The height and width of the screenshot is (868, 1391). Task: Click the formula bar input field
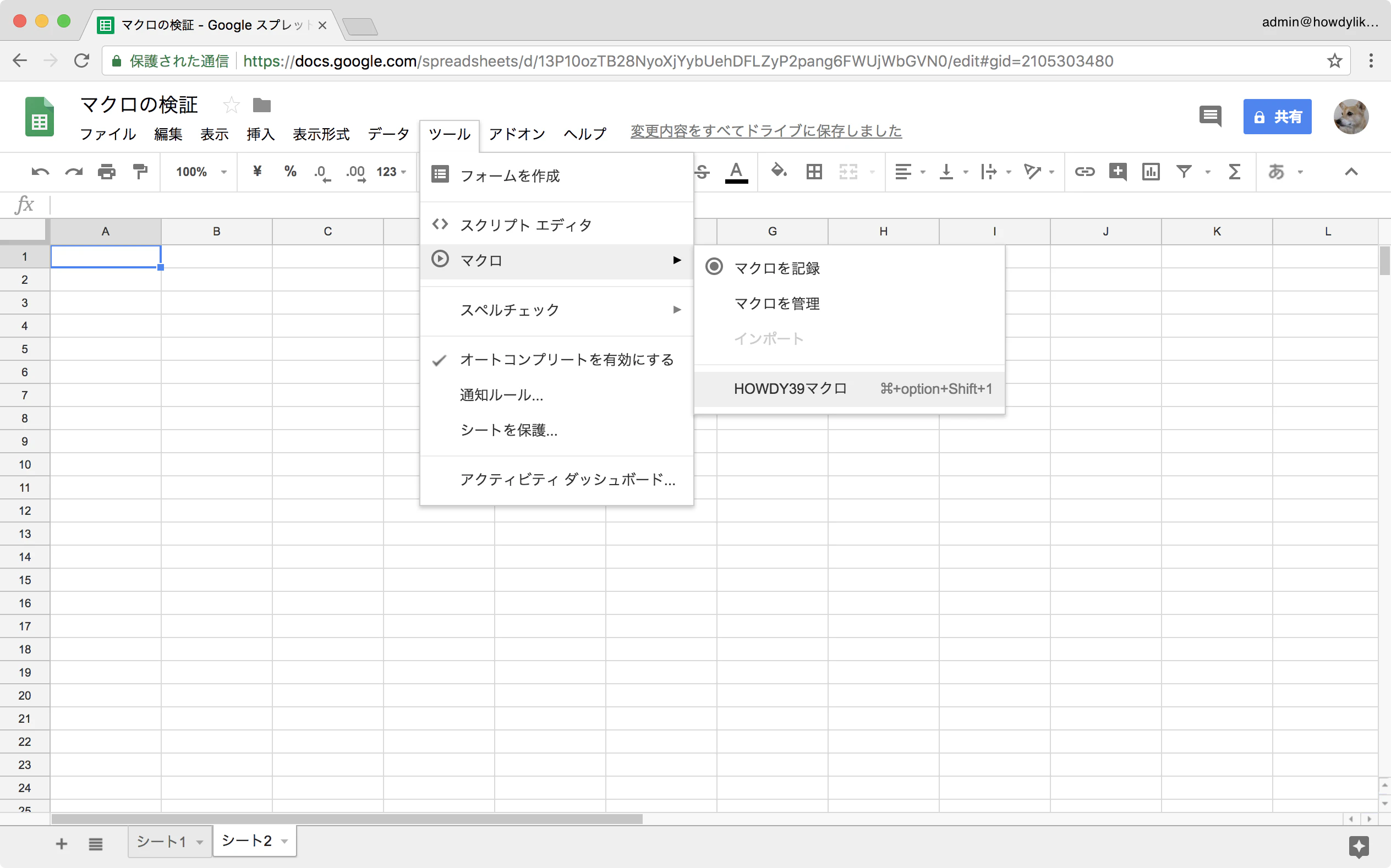click(x=718, y=205)
